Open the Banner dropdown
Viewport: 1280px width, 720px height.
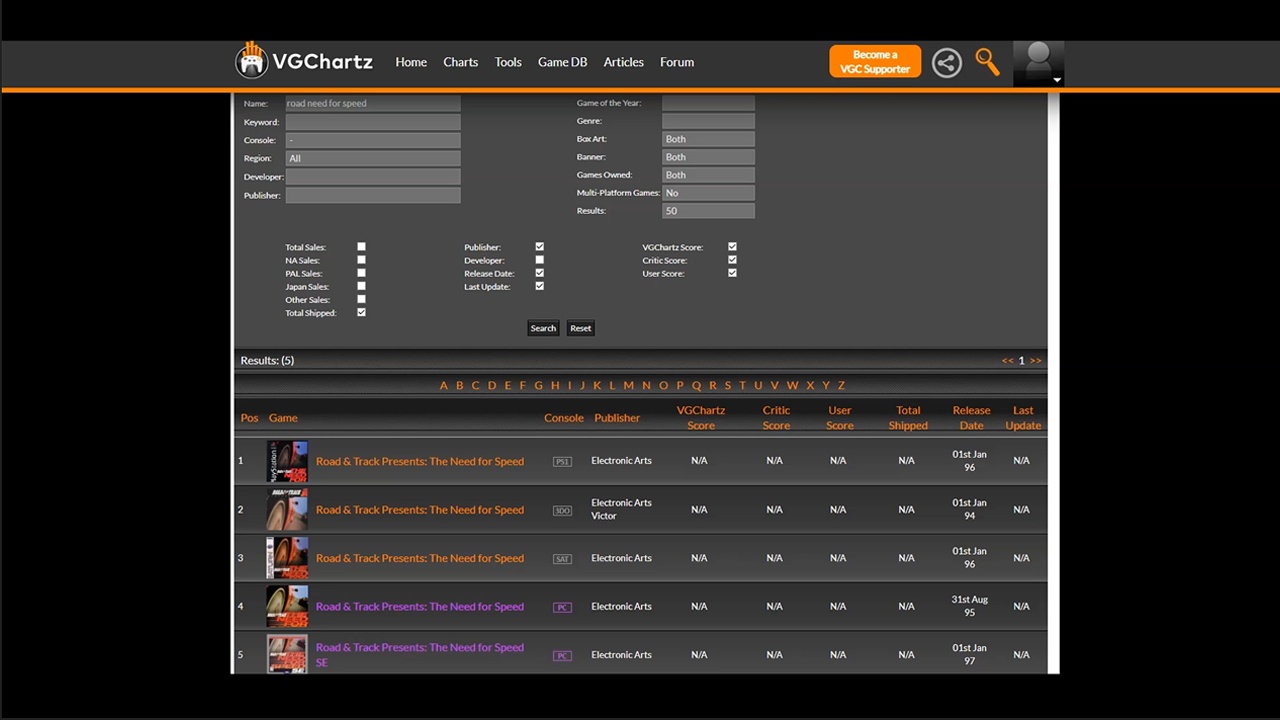(x=708, y=157)
